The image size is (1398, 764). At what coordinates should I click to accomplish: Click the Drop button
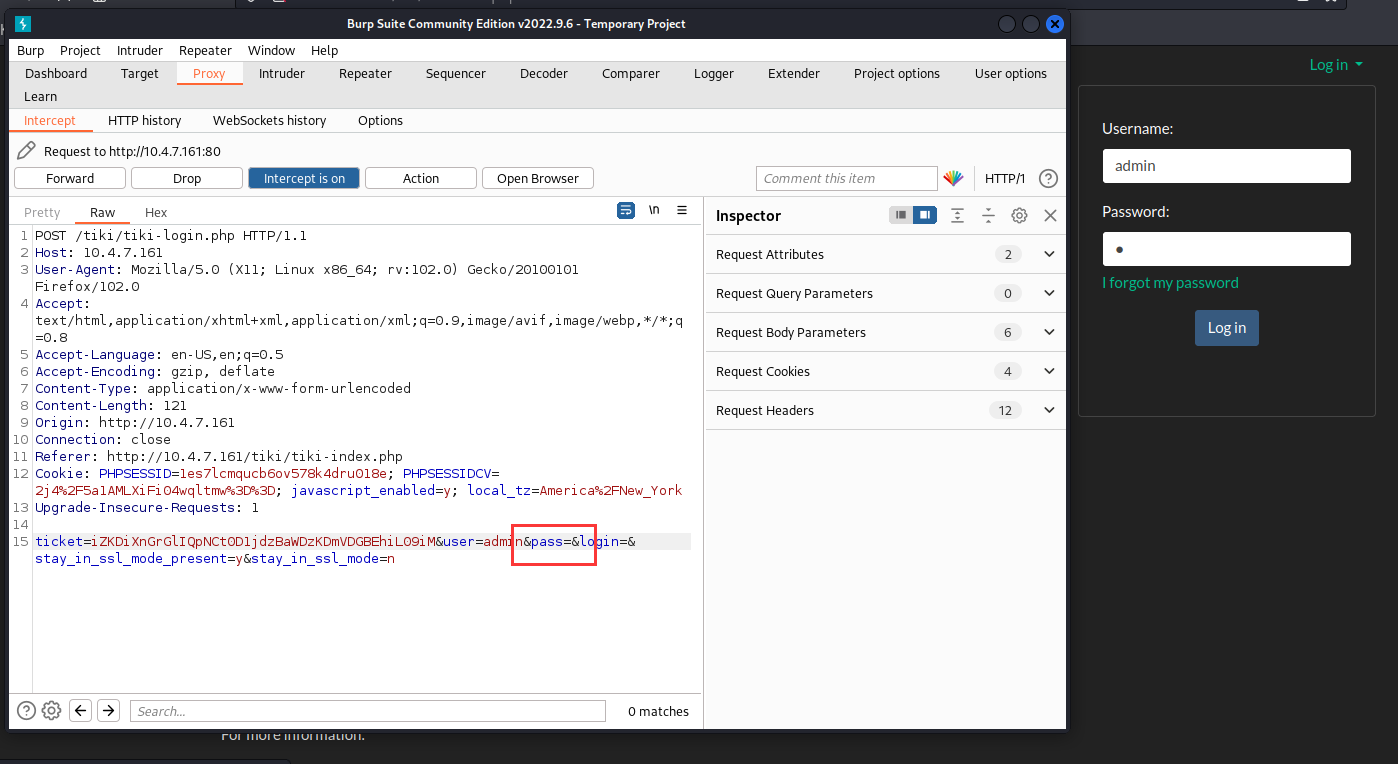[x=187, y=178]
